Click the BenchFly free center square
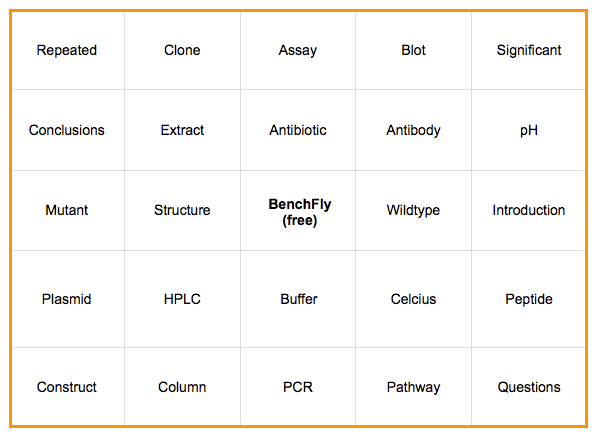 click(x=298, y=210)
